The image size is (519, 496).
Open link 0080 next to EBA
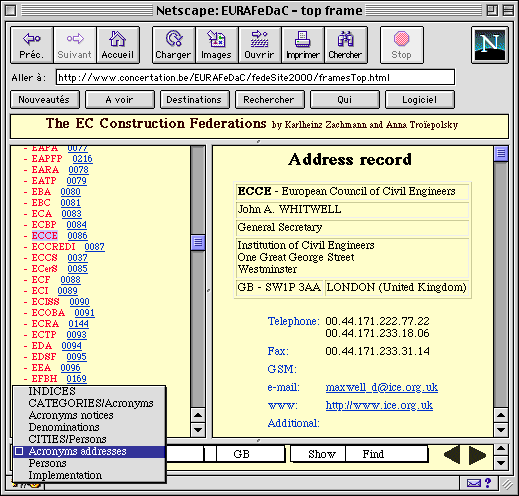[x=70, y=192]
